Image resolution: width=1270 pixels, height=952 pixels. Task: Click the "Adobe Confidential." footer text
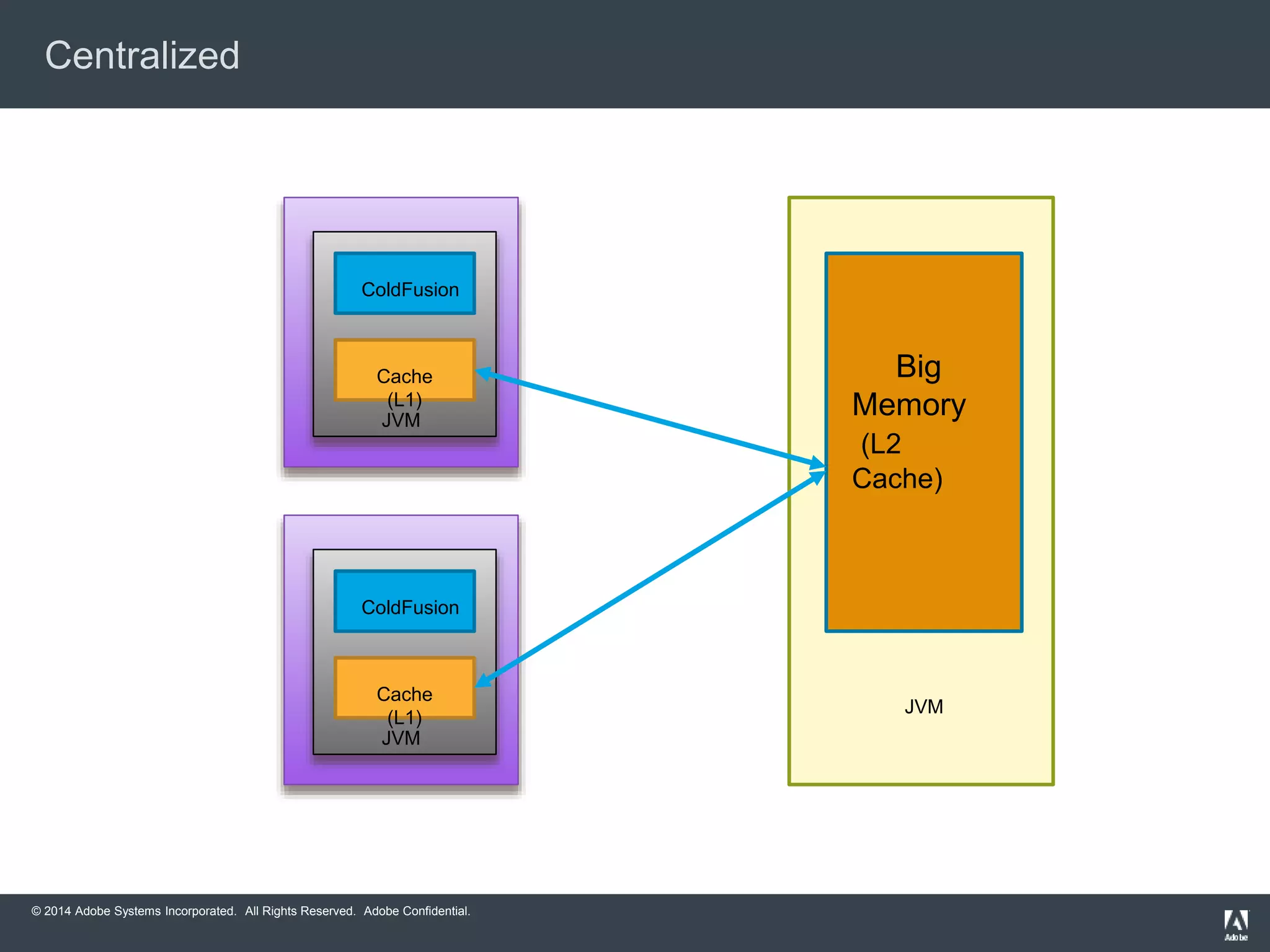coord(417,911)
